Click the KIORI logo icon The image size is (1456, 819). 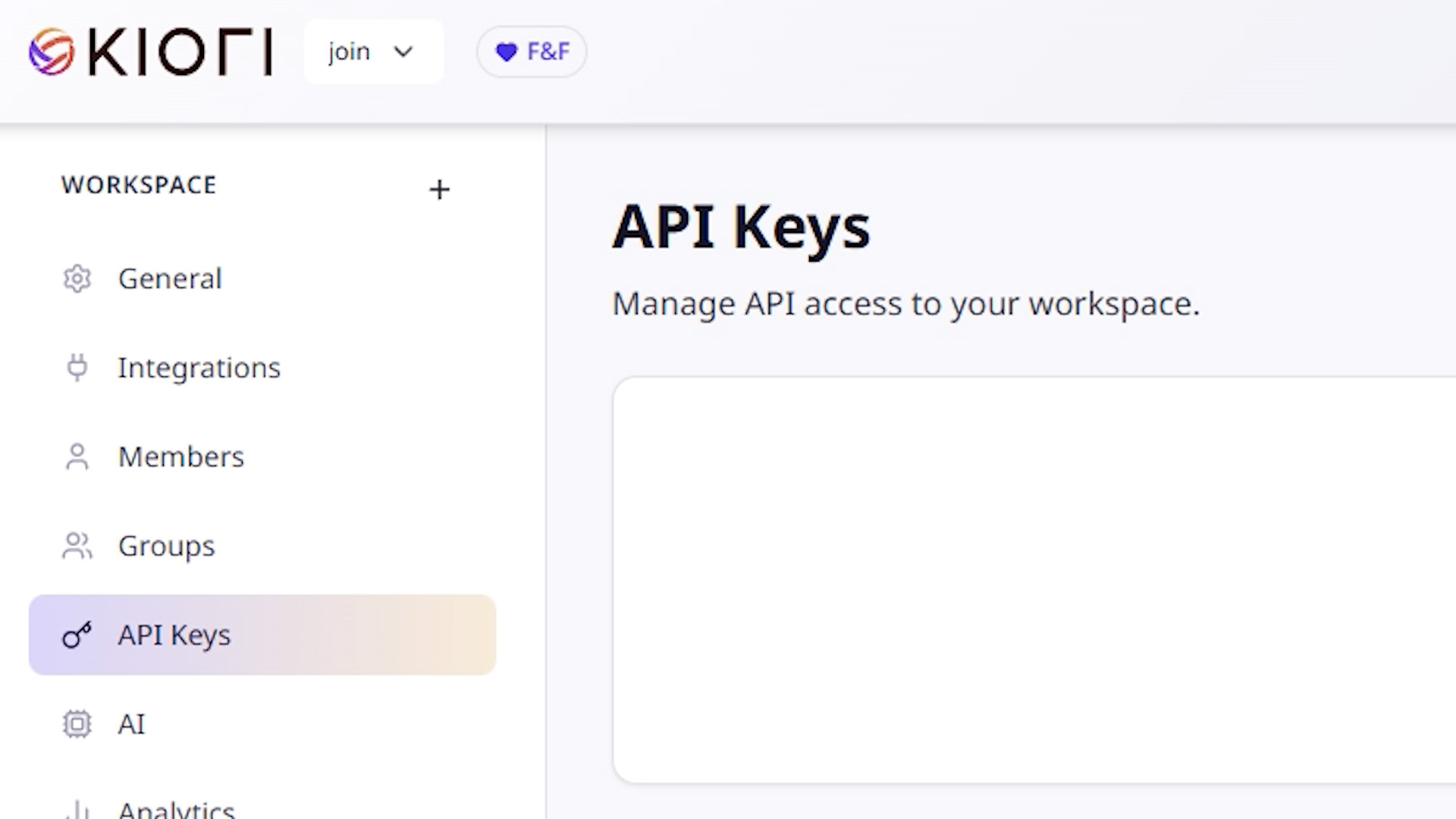(x=52, y=52)
